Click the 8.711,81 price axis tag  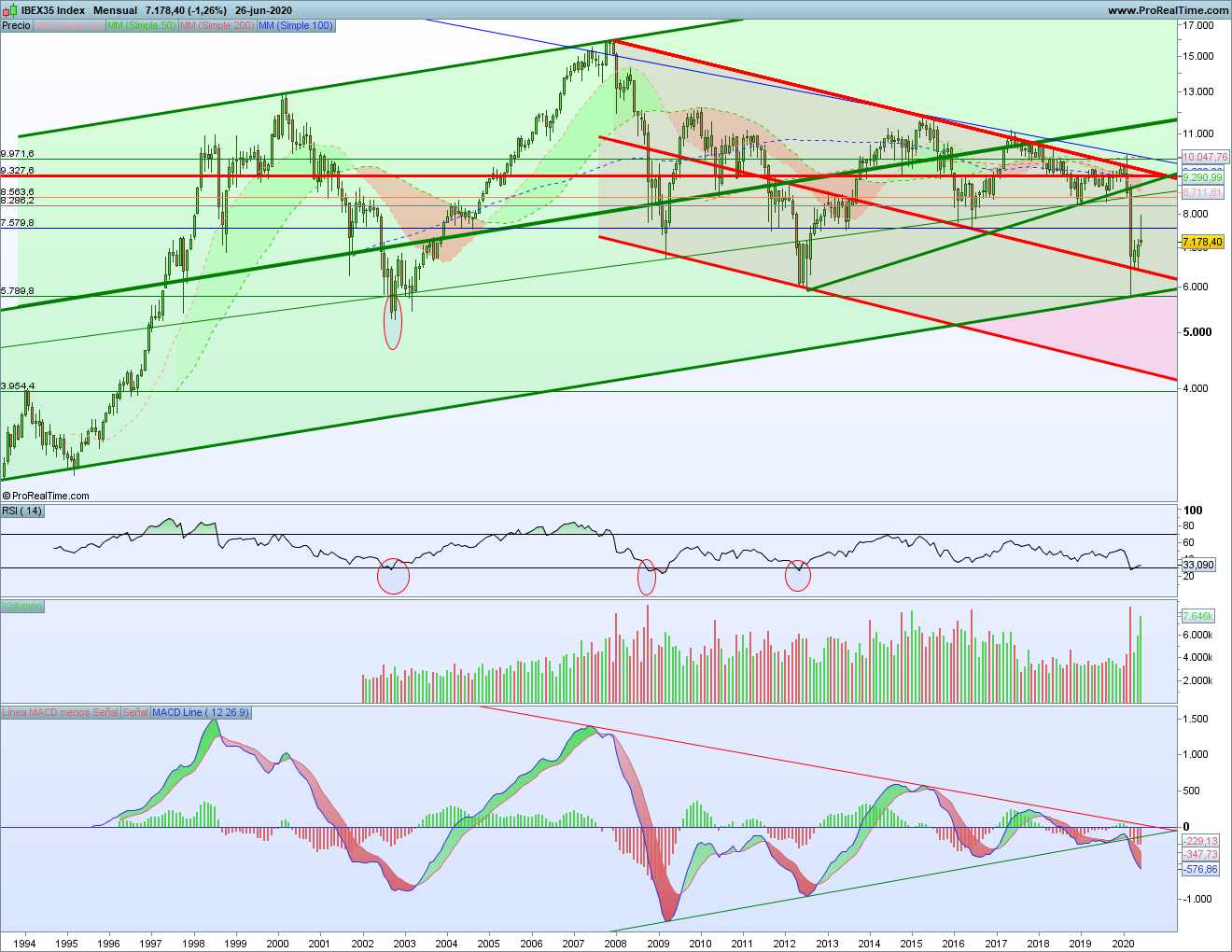coord(1202,192)
